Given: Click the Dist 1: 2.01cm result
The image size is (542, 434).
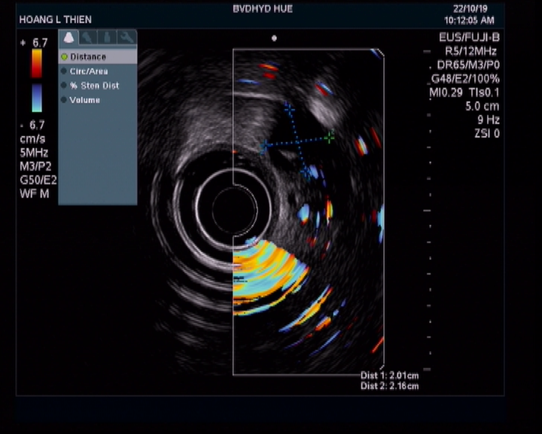Looking at the screenshot, I should click(389, 375).
